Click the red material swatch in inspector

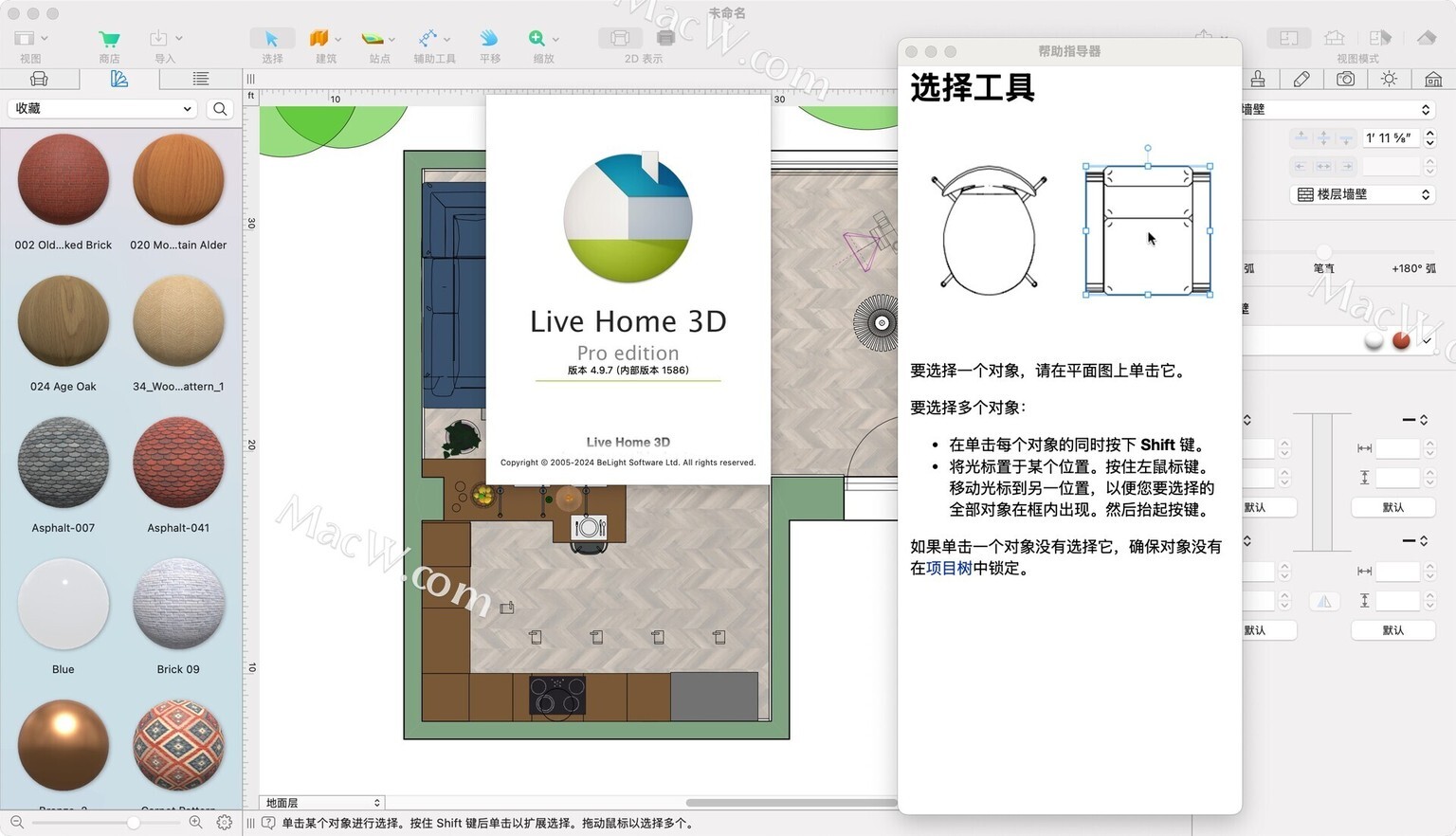(x=1401, y=340)
